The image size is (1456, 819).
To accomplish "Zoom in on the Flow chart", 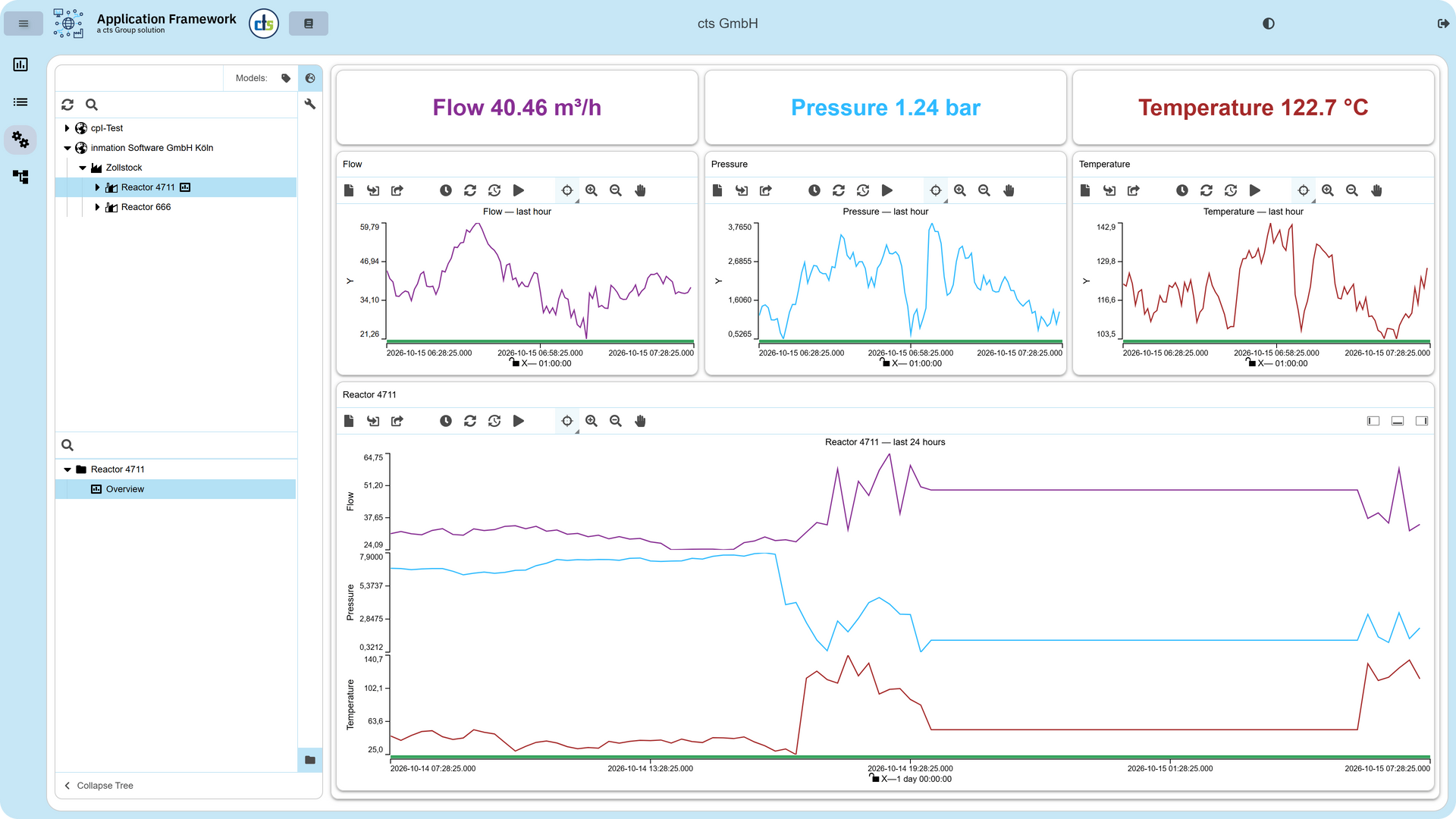I will 591,190.
